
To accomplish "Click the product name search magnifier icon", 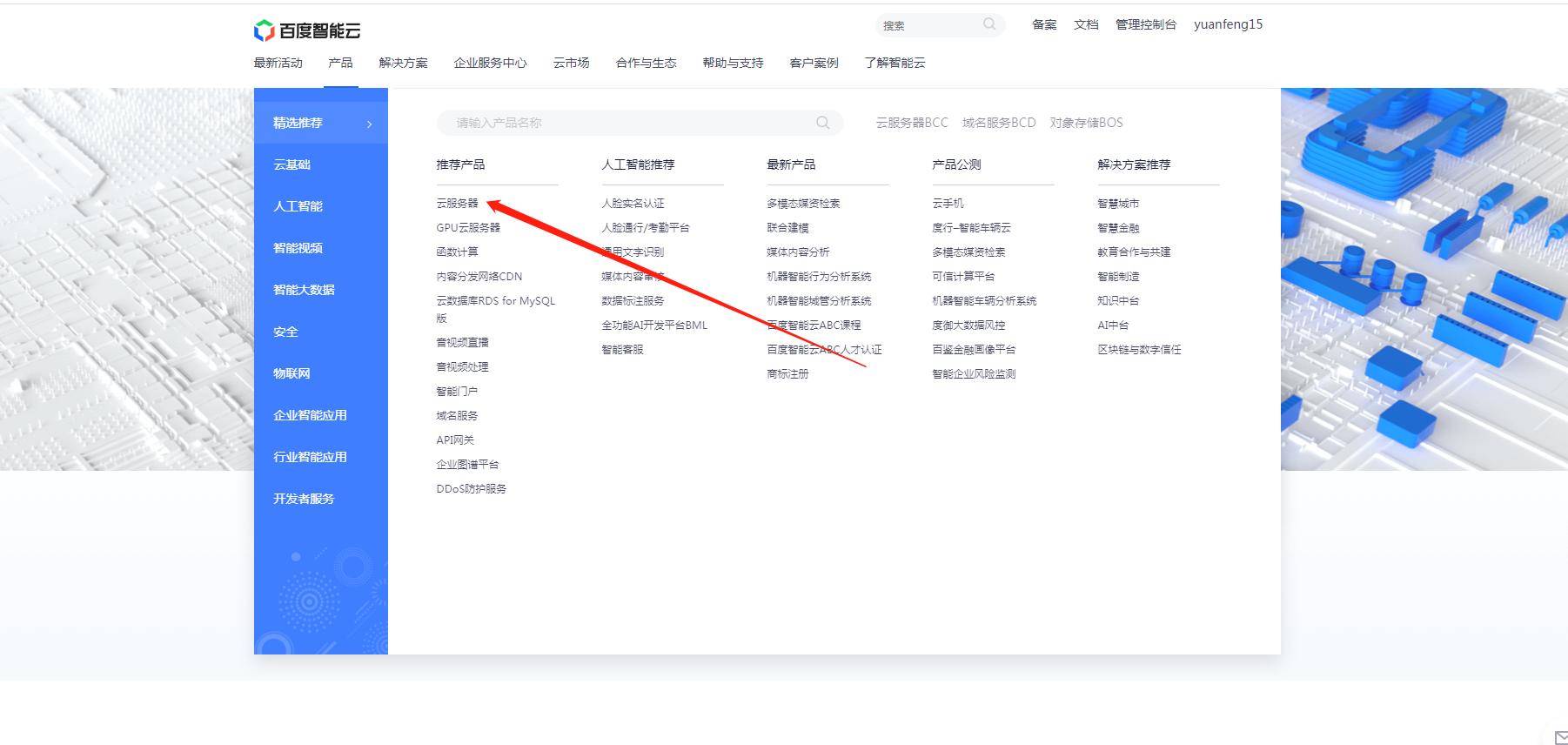I will [822, 123].
